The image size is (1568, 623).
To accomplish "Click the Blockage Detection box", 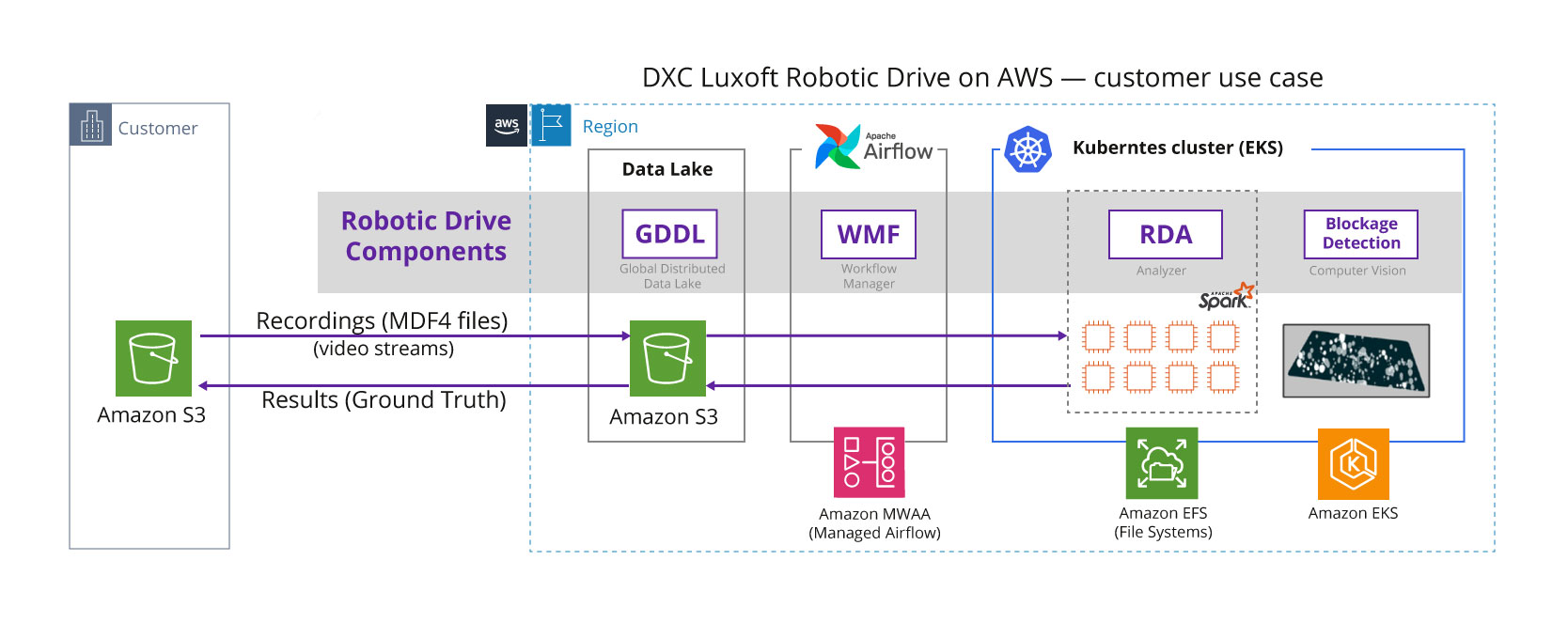I will coord(1360,234).
